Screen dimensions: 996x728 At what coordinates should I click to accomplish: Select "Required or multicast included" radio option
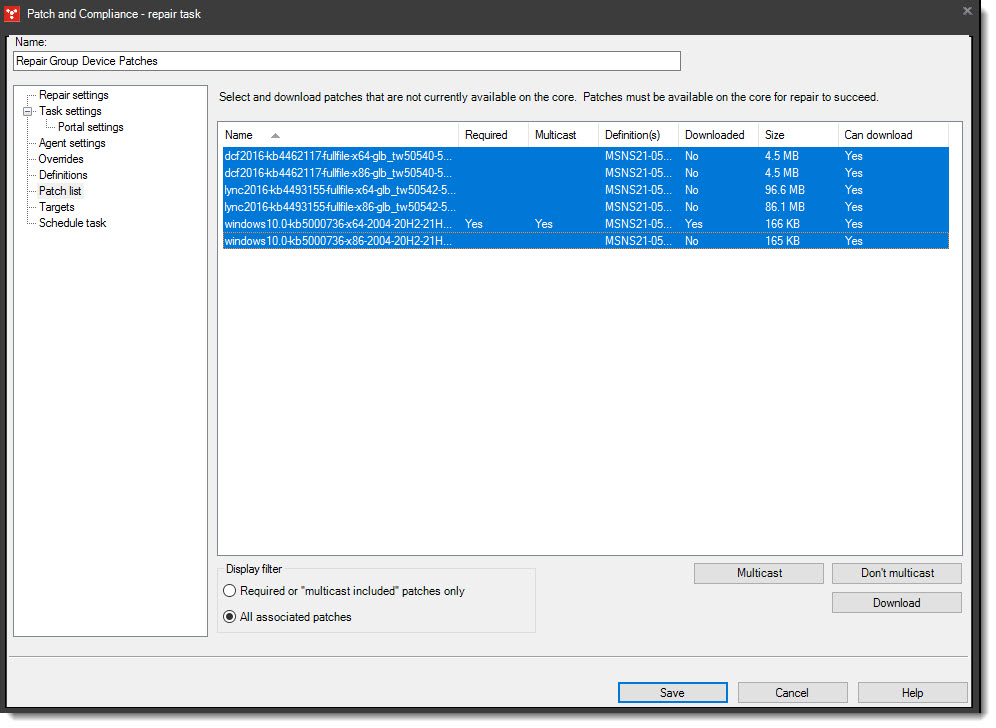click(x=230, y=591)
